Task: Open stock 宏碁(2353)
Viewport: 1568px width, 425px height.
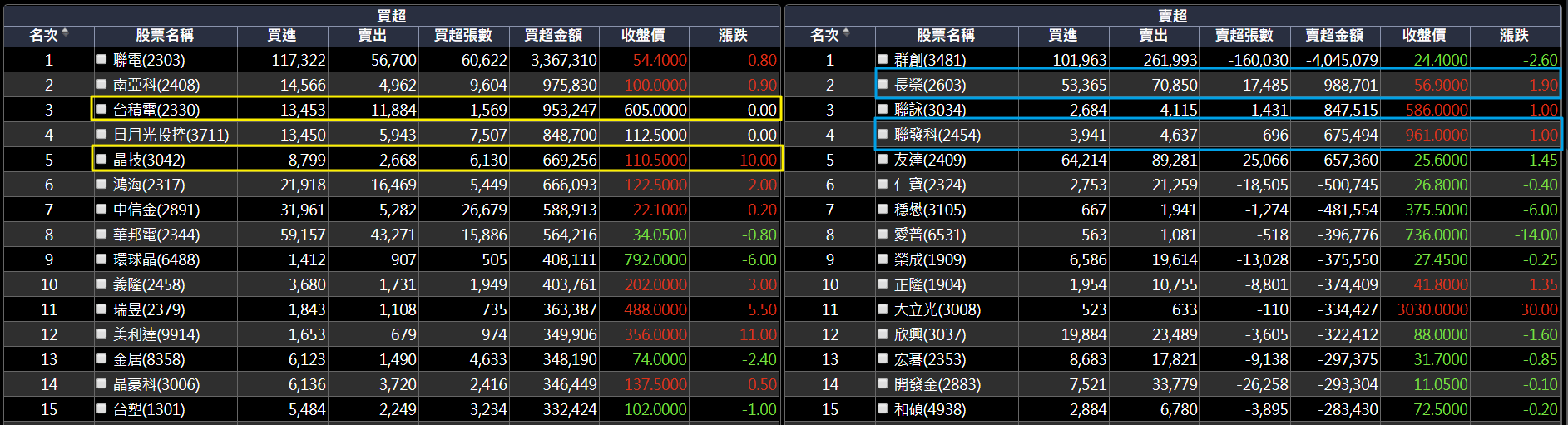Action: click(931, 359)
